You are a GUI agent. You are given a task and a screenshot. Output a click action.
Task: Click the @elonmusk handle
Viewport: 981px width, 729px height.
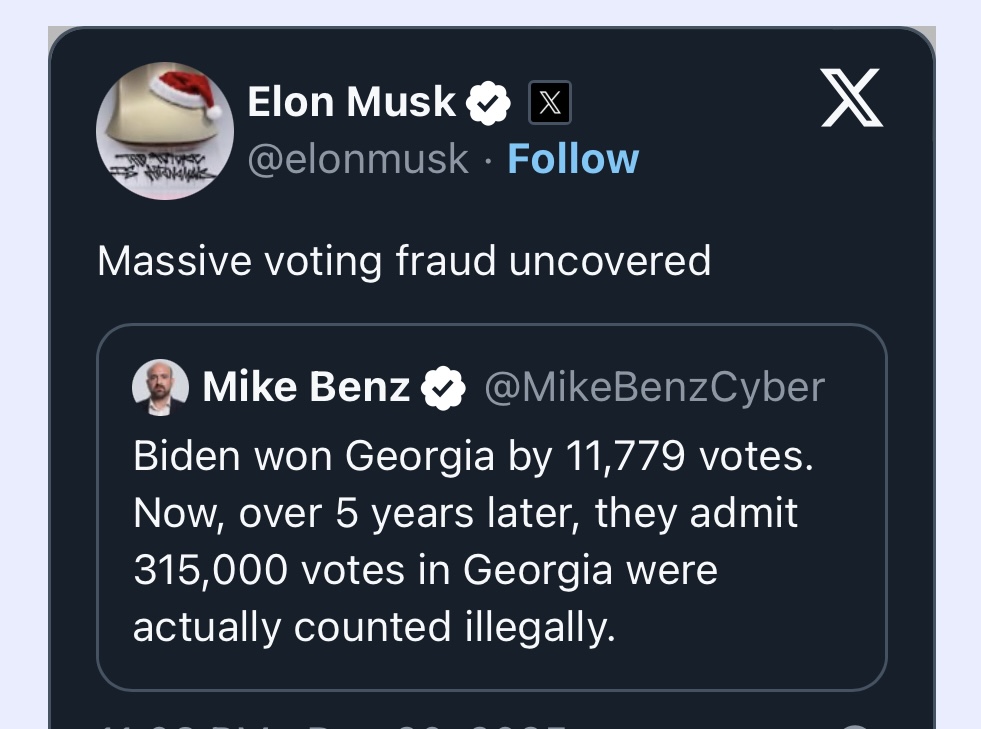pos(357,159)
